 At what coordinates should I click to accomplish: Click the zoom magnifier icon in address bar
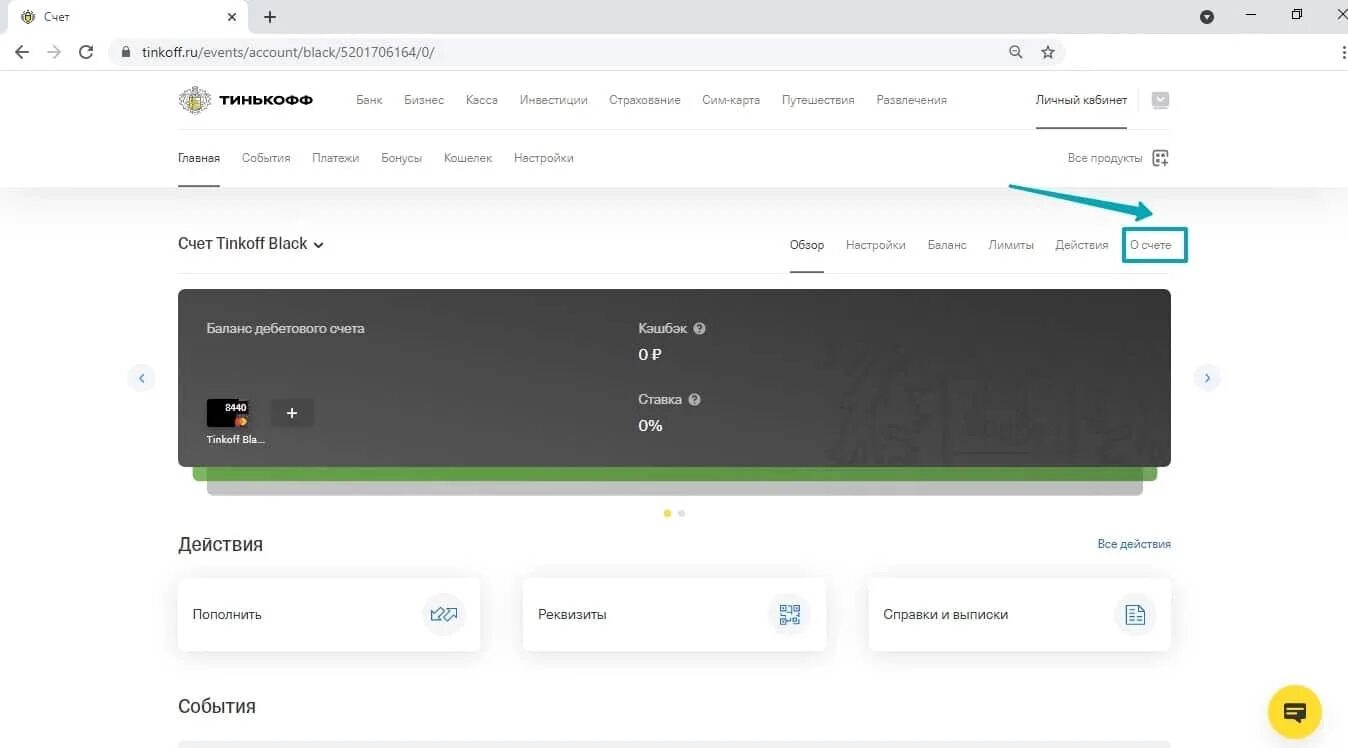(1016, 52)
